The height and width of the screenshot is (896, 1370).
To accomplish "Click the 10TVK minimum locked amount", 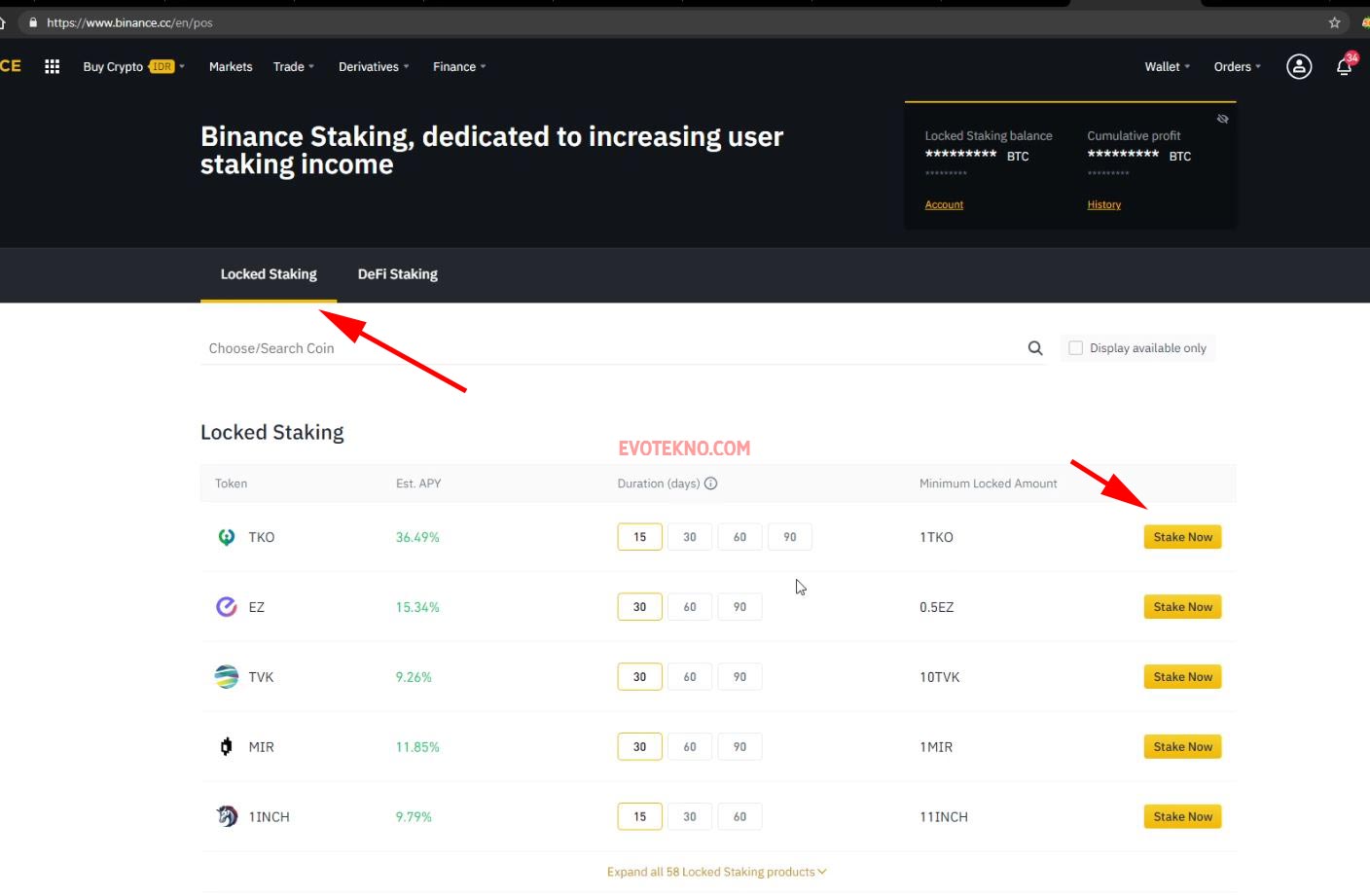I will [940, 677].
